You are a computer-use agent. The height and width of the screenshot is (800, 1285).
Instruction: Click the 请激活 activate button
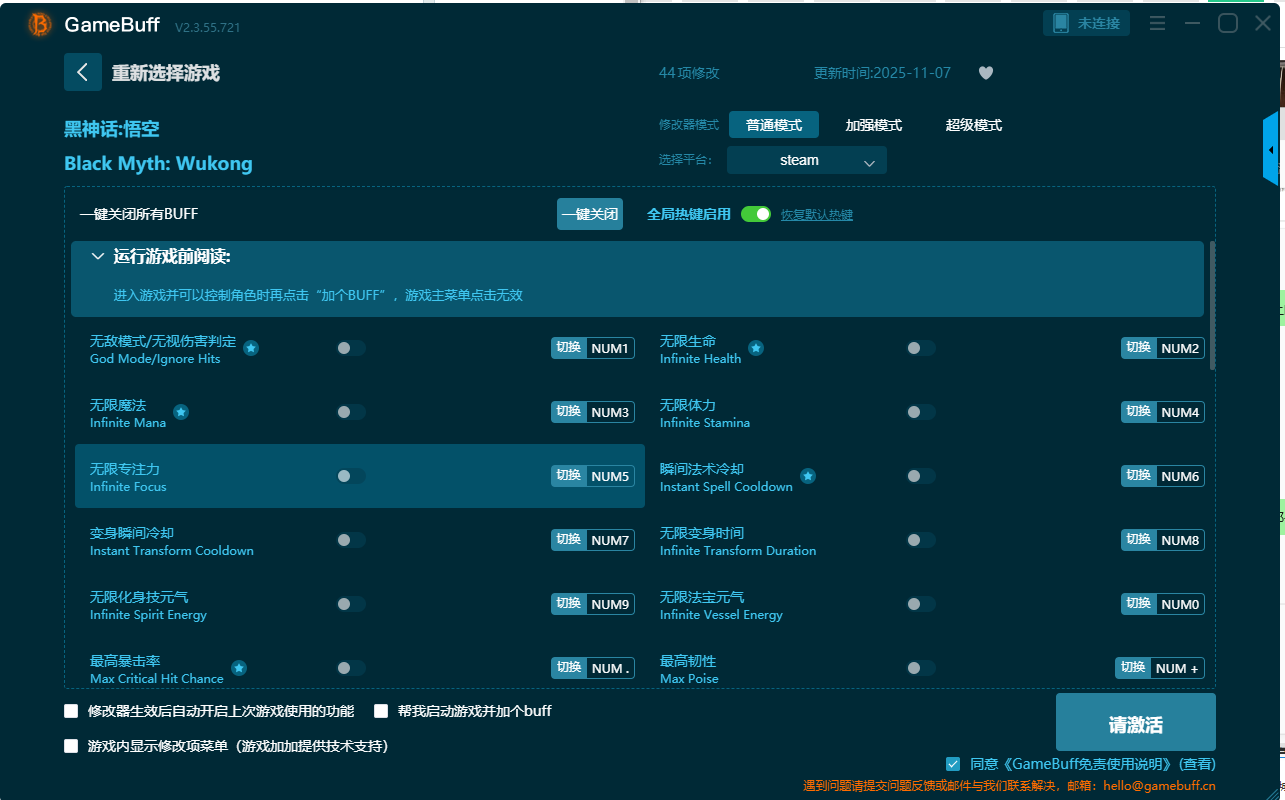pyautogui.click(x=1136, y=722)
